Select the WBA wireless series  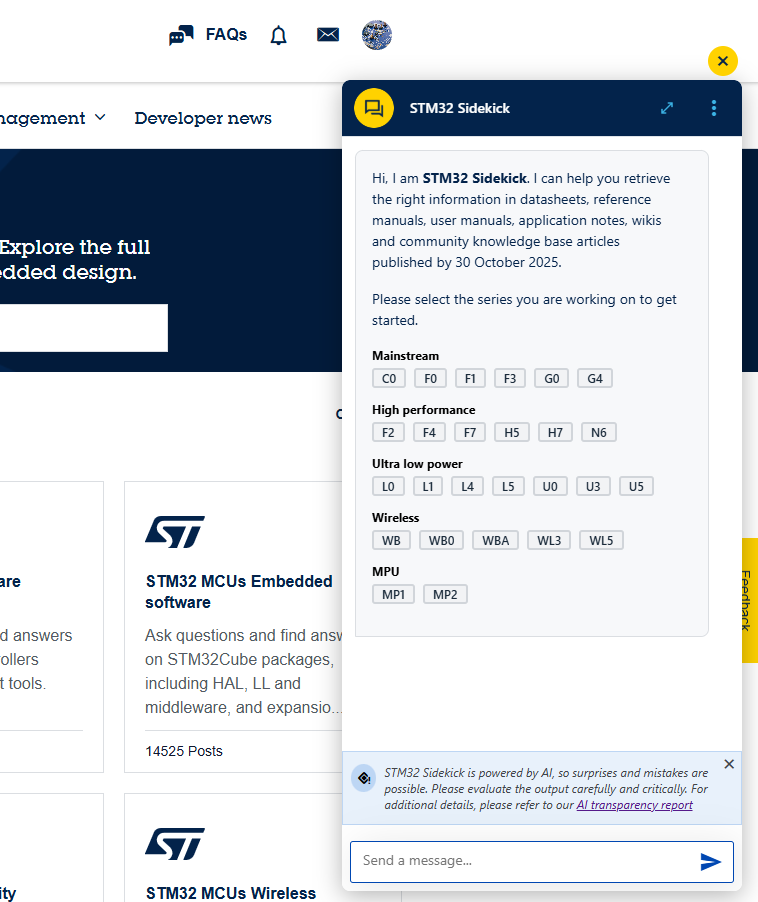click(x=495, y=541)
